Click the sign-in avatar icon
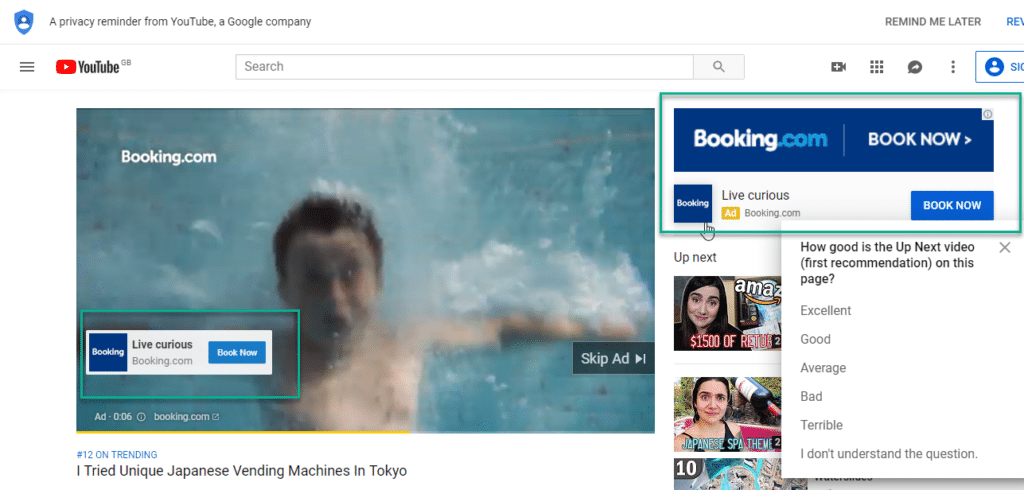The height and width of the screenshot is (490, 1024). click(994, 67)
